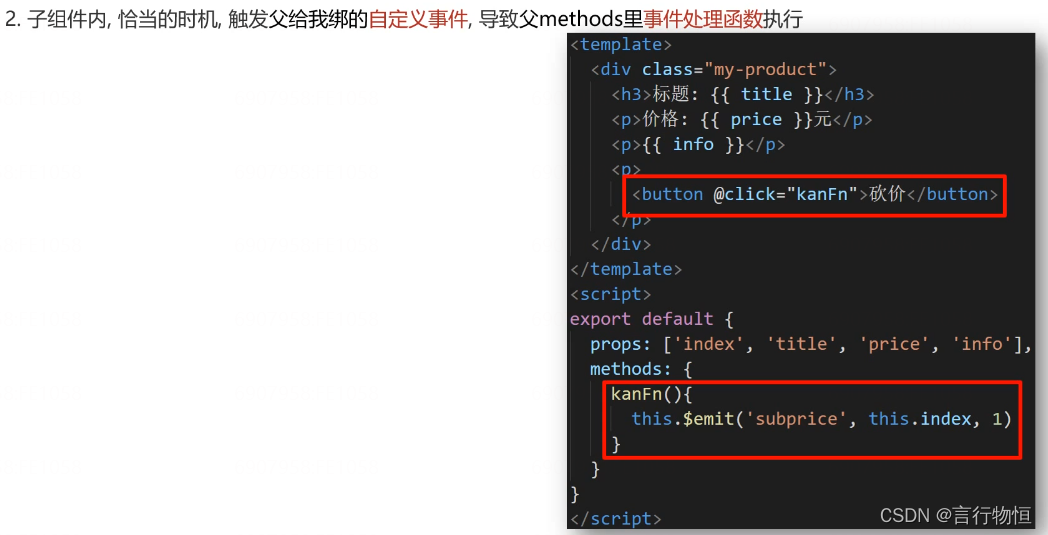Click the methods property name

[621, 369]
